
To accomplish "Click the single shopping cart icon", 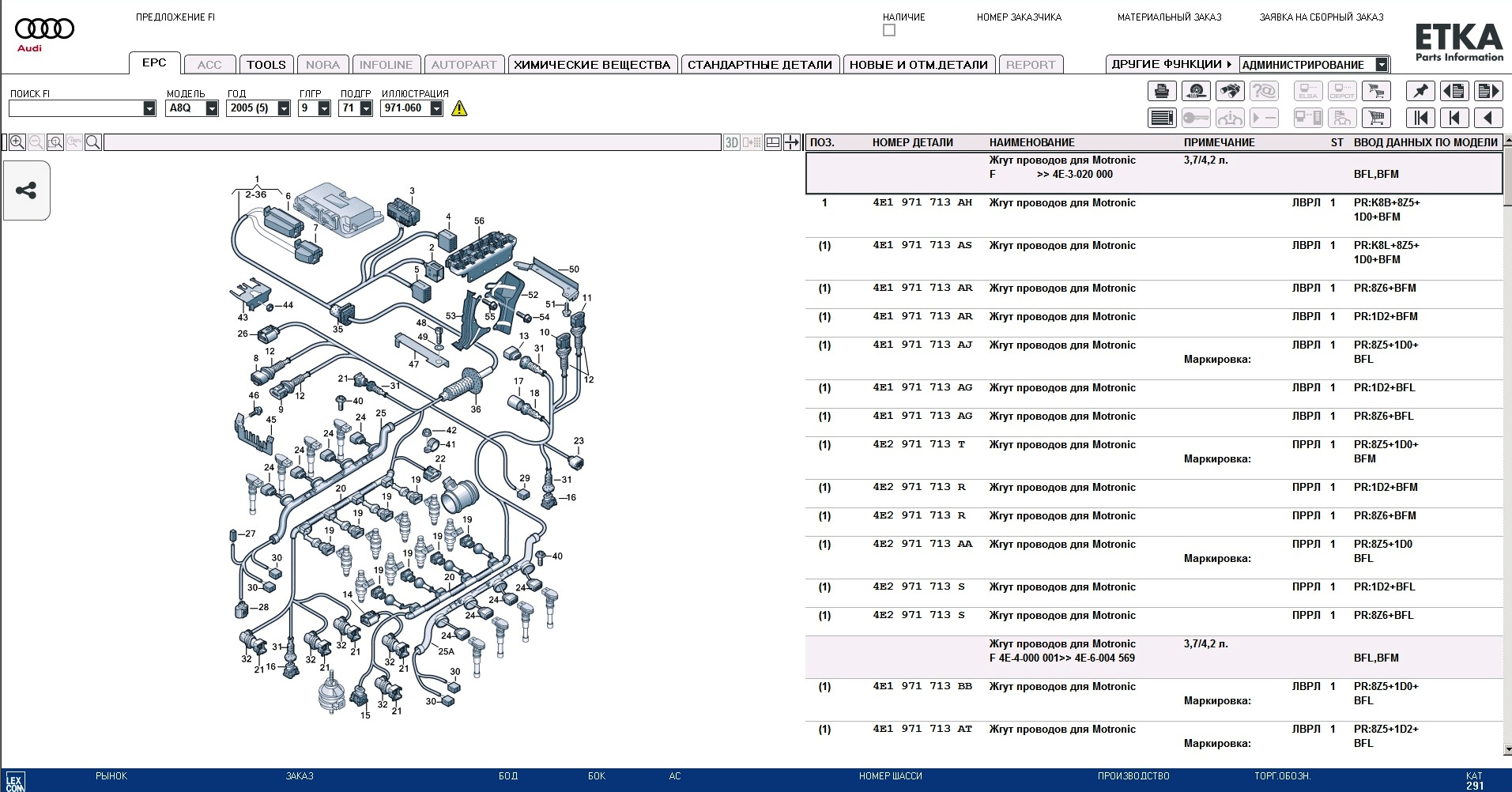I will point(1376,119).
